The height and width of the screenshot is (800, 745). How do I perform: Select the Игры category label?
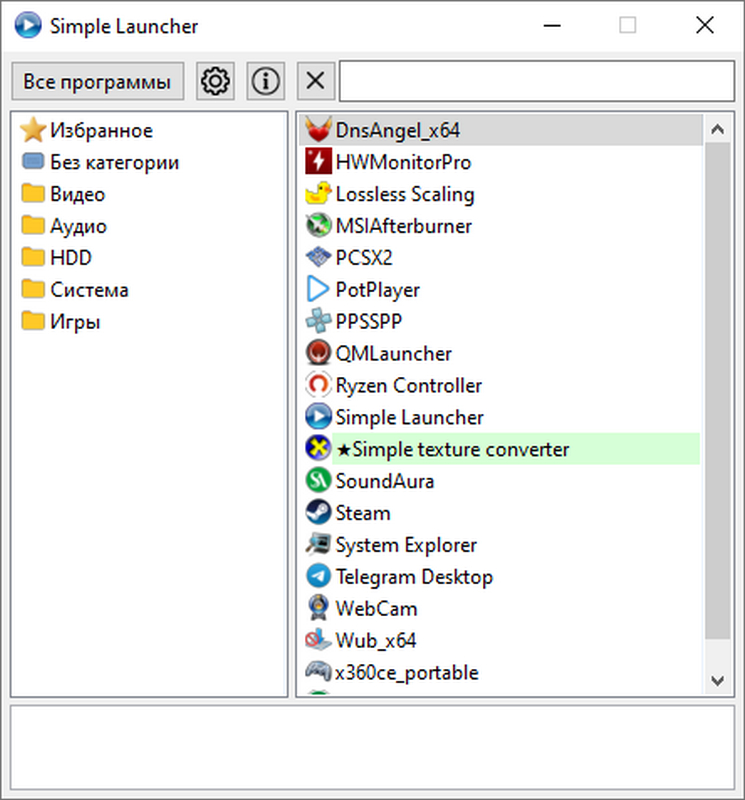(x=75, y=322)
